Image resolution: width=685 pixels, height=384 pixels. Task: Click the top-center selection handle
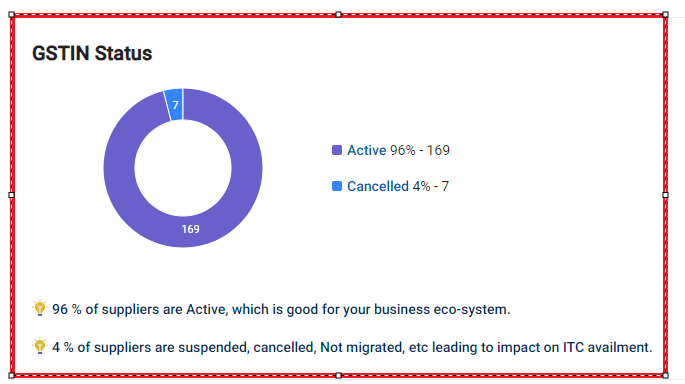tap(339, 15)
